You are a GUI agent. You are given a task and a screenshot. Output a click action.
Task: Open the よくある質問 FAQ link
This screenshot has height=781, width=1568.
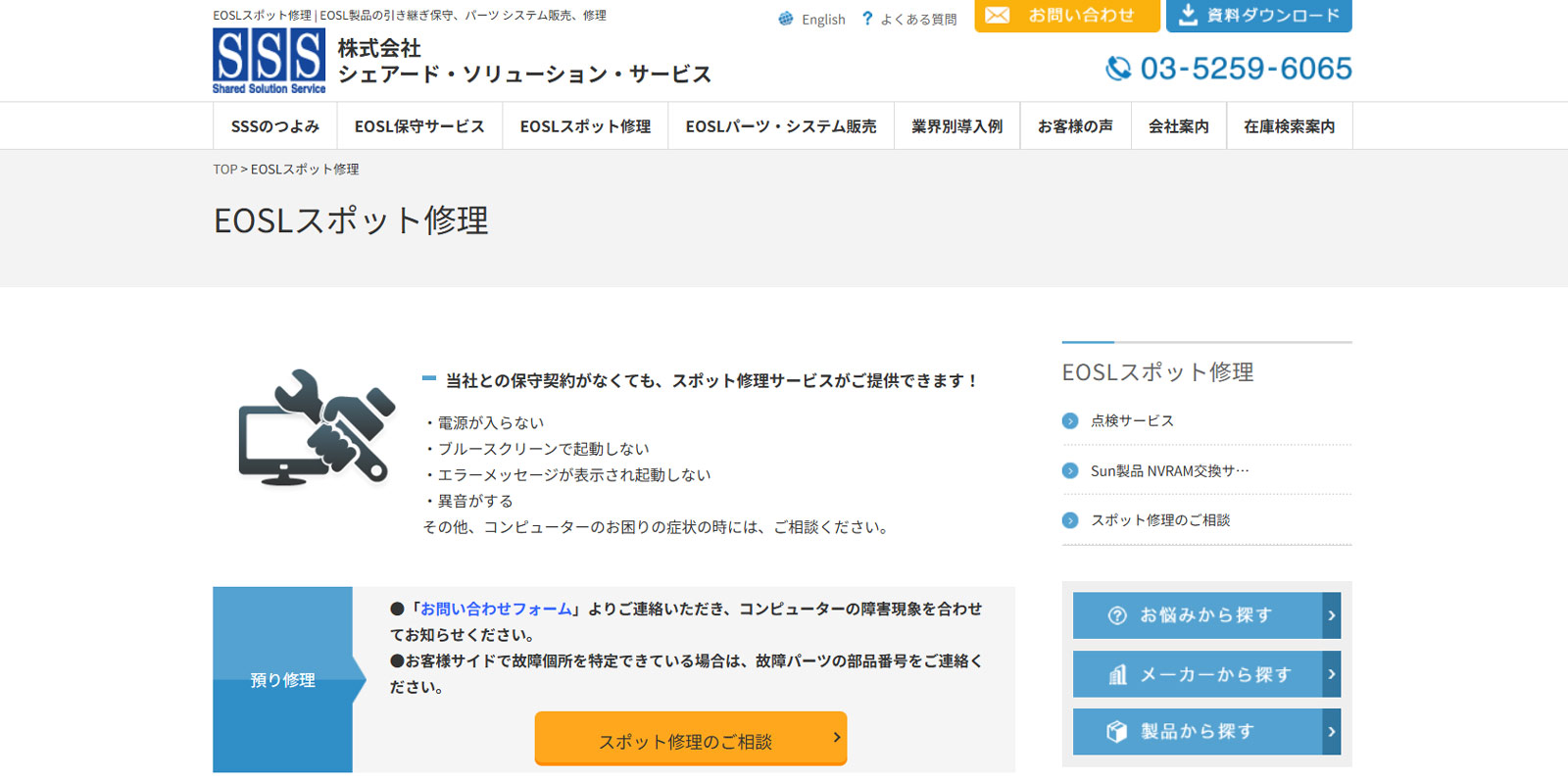(x=918, y=20)
